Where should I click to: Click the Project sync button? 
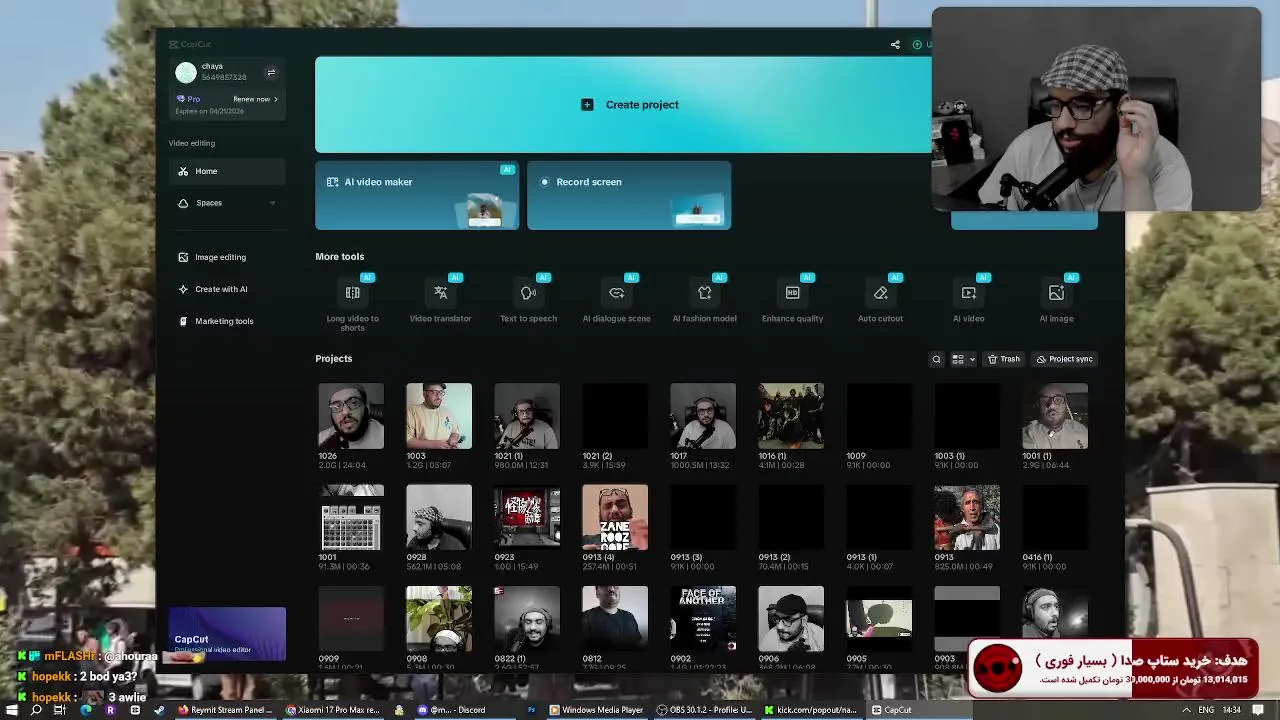1064,359
